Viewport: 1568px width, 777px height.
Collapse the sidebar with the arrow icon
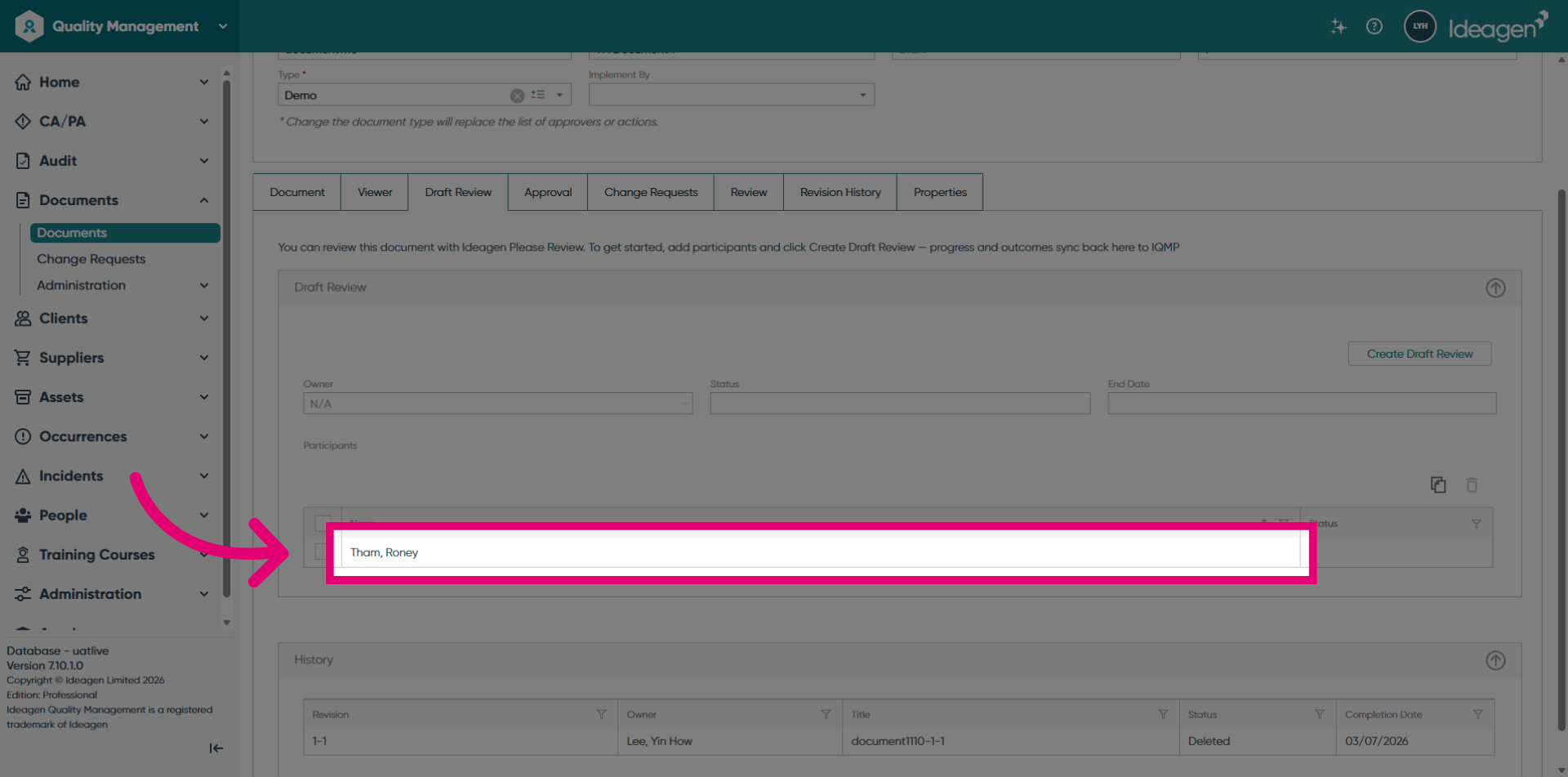216,748
